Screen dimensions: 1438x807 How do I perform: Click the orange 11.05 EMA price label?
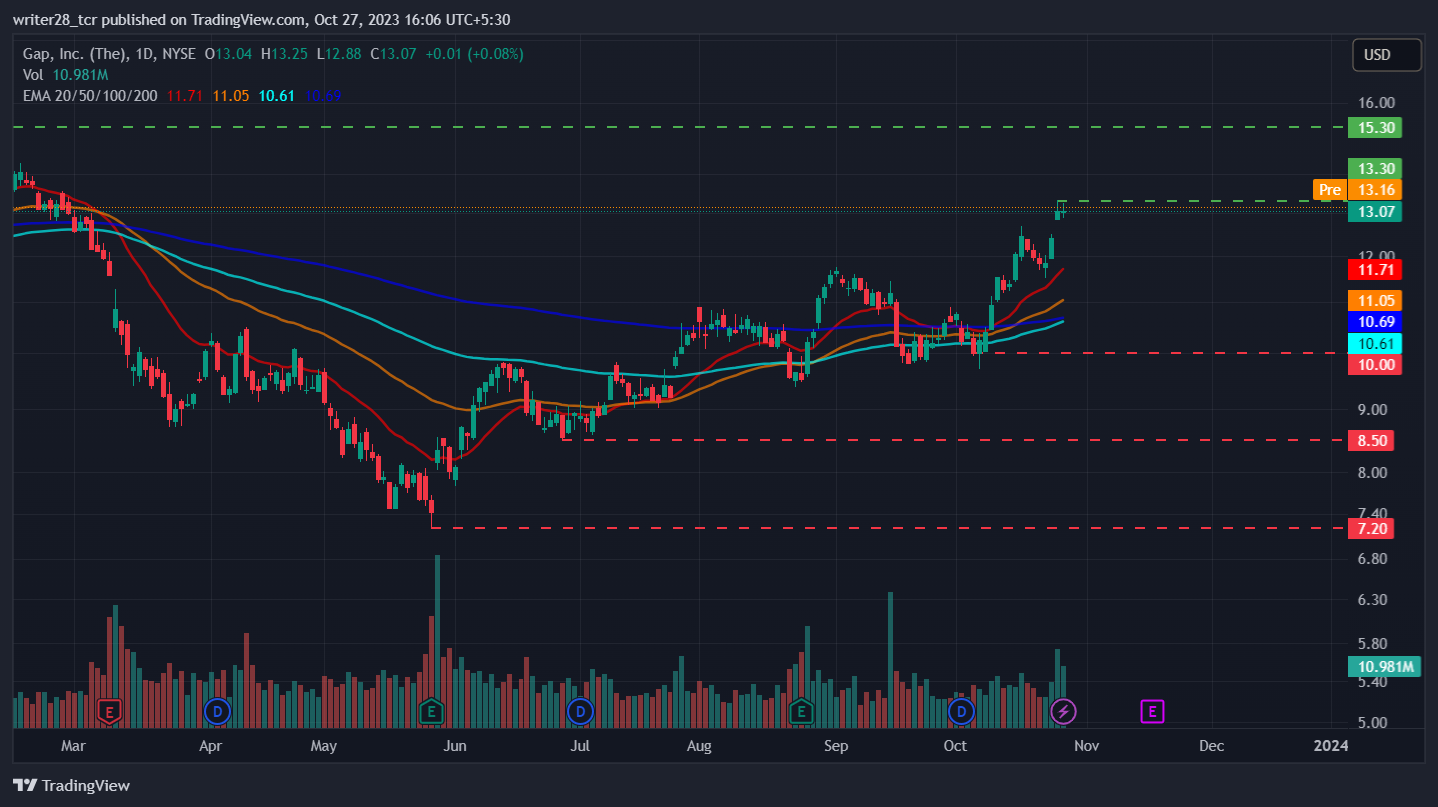point(1375,301)
